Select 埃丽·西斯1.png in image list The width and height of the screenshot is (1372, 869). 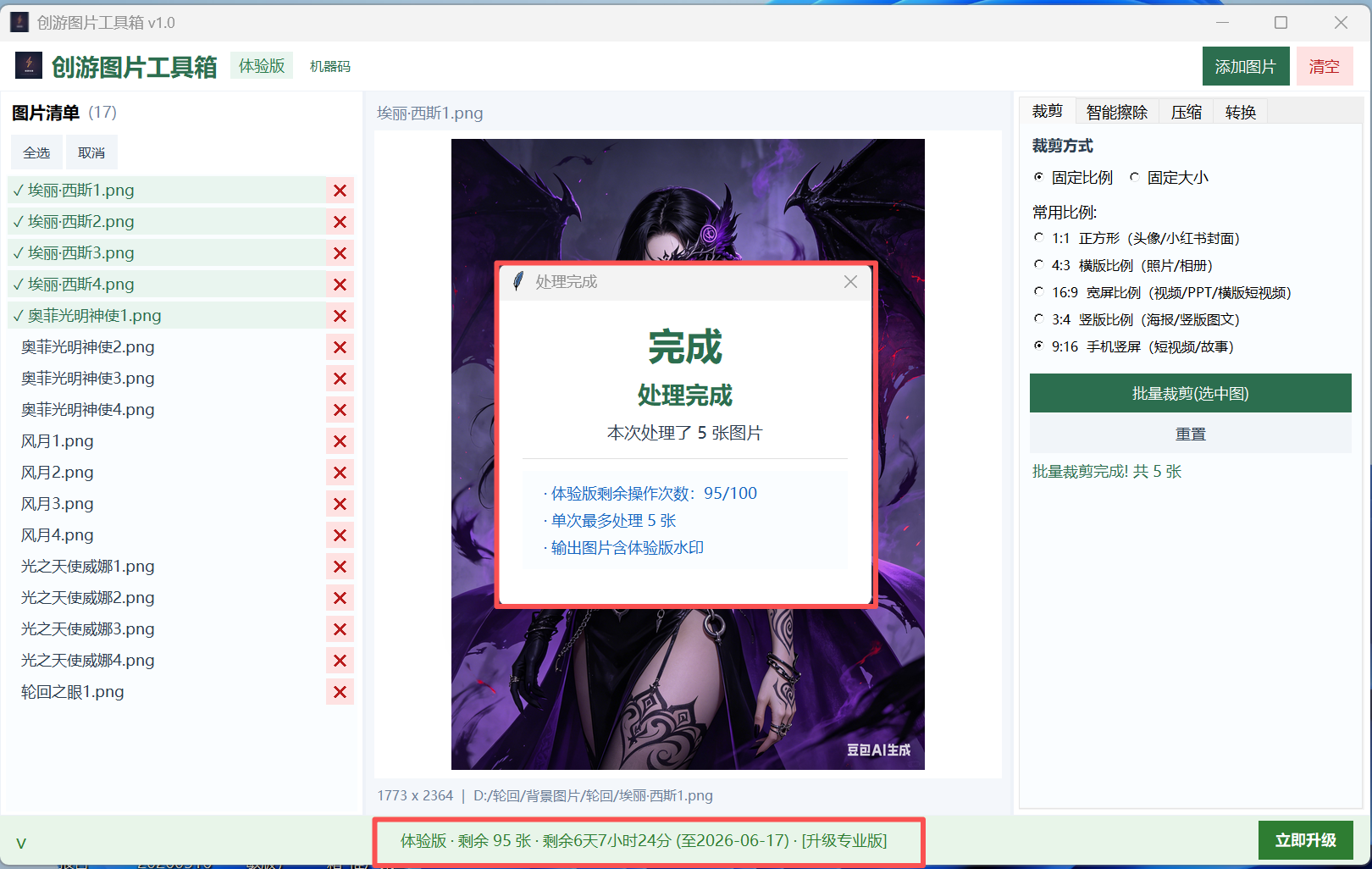click(x=167, y=191)
